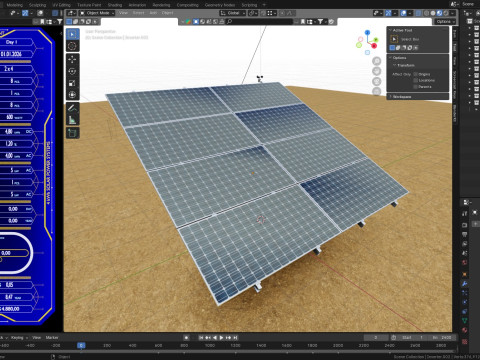Open shading options dropdown arrow
Screen dimensions: 480x360
pyautogui.click(x=452, y=13)
